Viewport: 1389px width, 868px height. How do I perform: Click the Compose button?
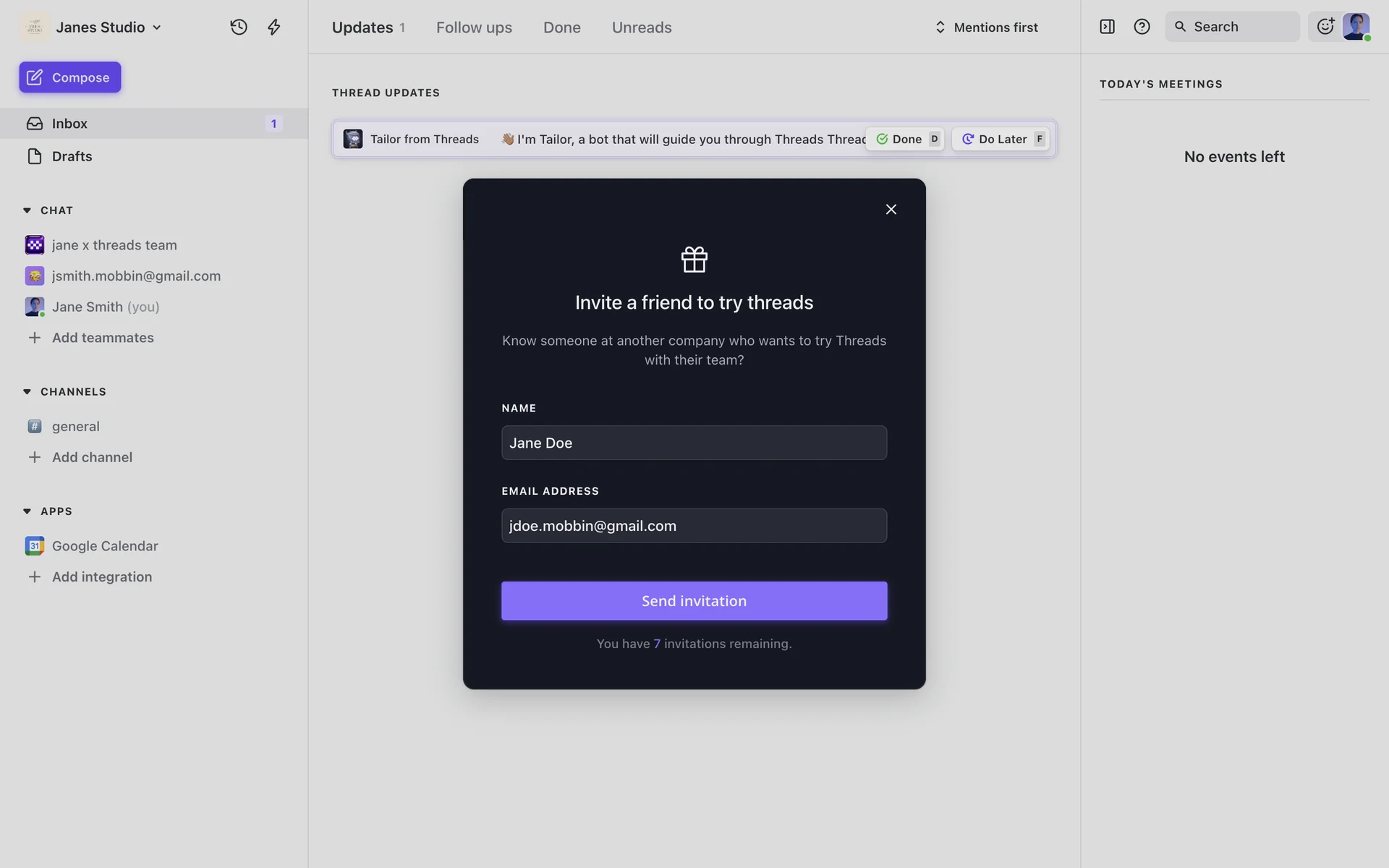click(x=70, y=77)
